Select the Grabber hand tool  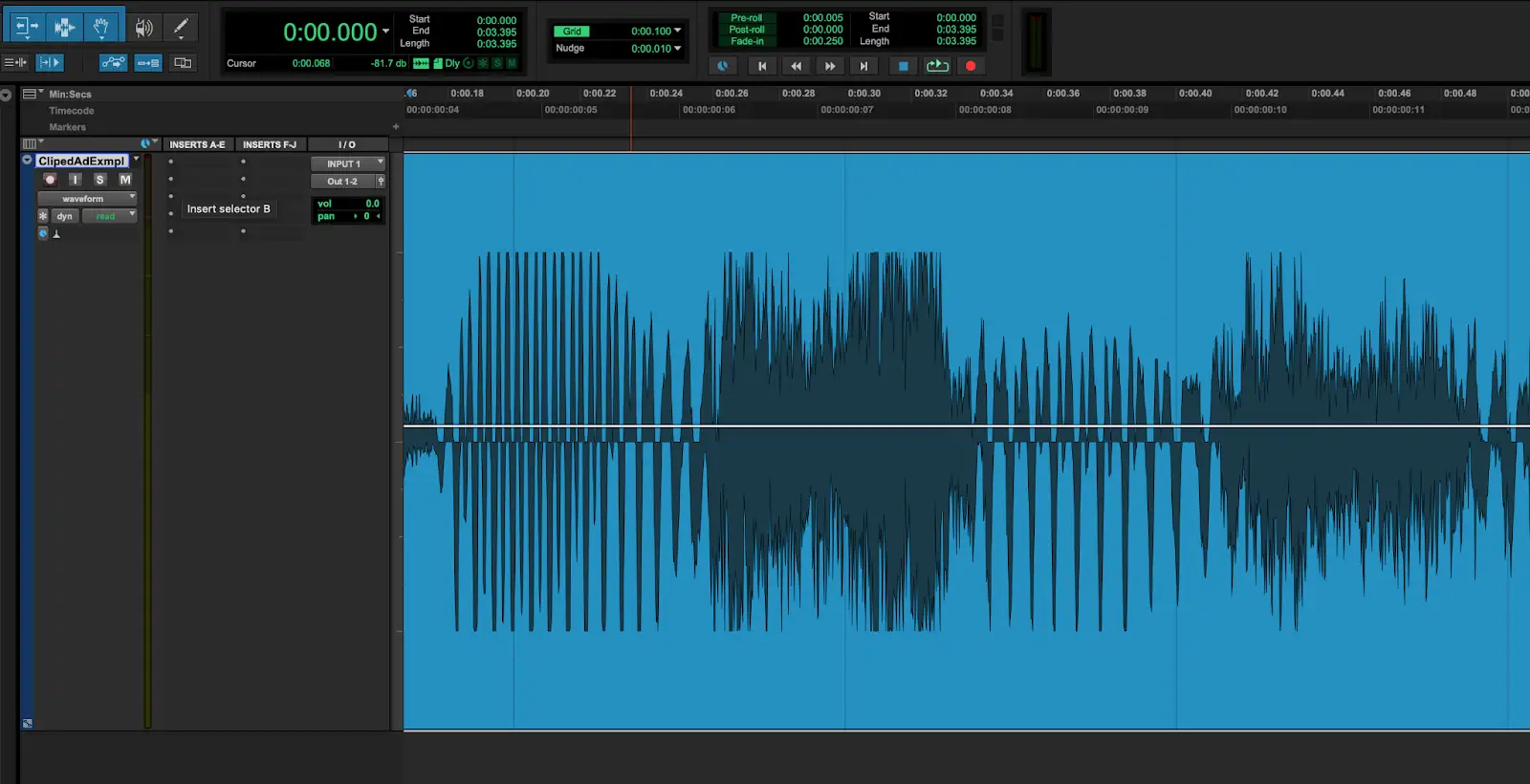(x=100, y=27)
